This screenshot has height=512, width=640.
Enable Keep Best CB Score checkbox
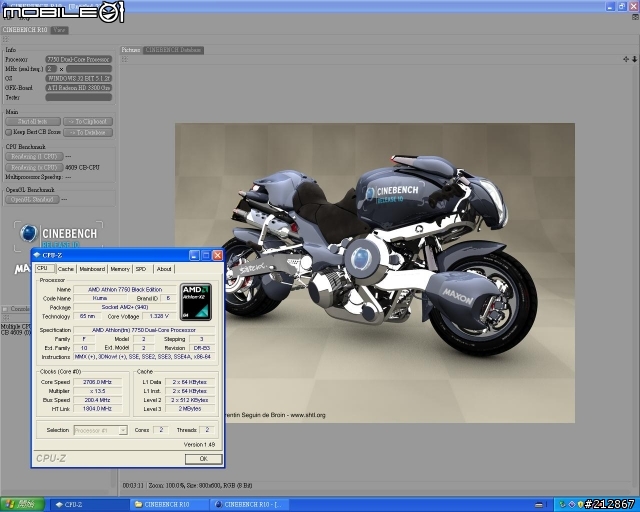click(x=9, y=132)
